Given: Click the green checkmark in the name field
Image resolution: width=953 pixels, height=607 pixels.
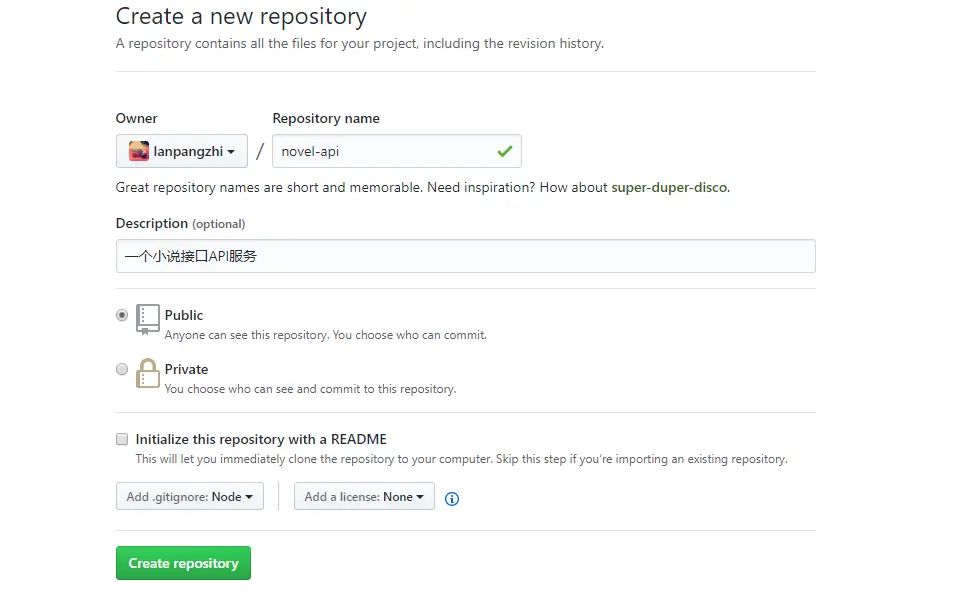Looking at the screenshot, I should coord(504,151).
